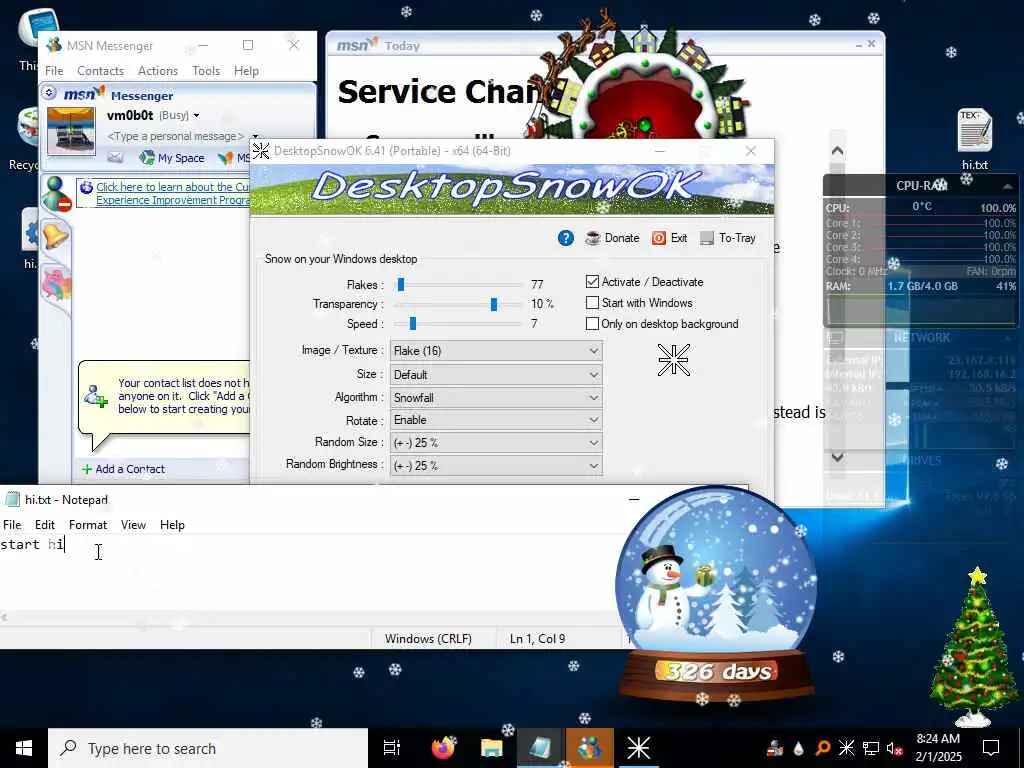The width and height of the screenshot is (1024, 768).
Task: Enable Start with Windows checkbox
Action: [x=592, y=303]
